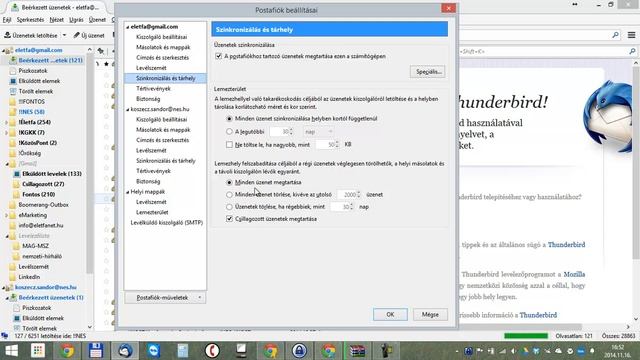This screenshot has width=640, height=360.
Task: Click the inbox icon of Beérkezett ...etek (121)
Action: (x=13, y=60)
